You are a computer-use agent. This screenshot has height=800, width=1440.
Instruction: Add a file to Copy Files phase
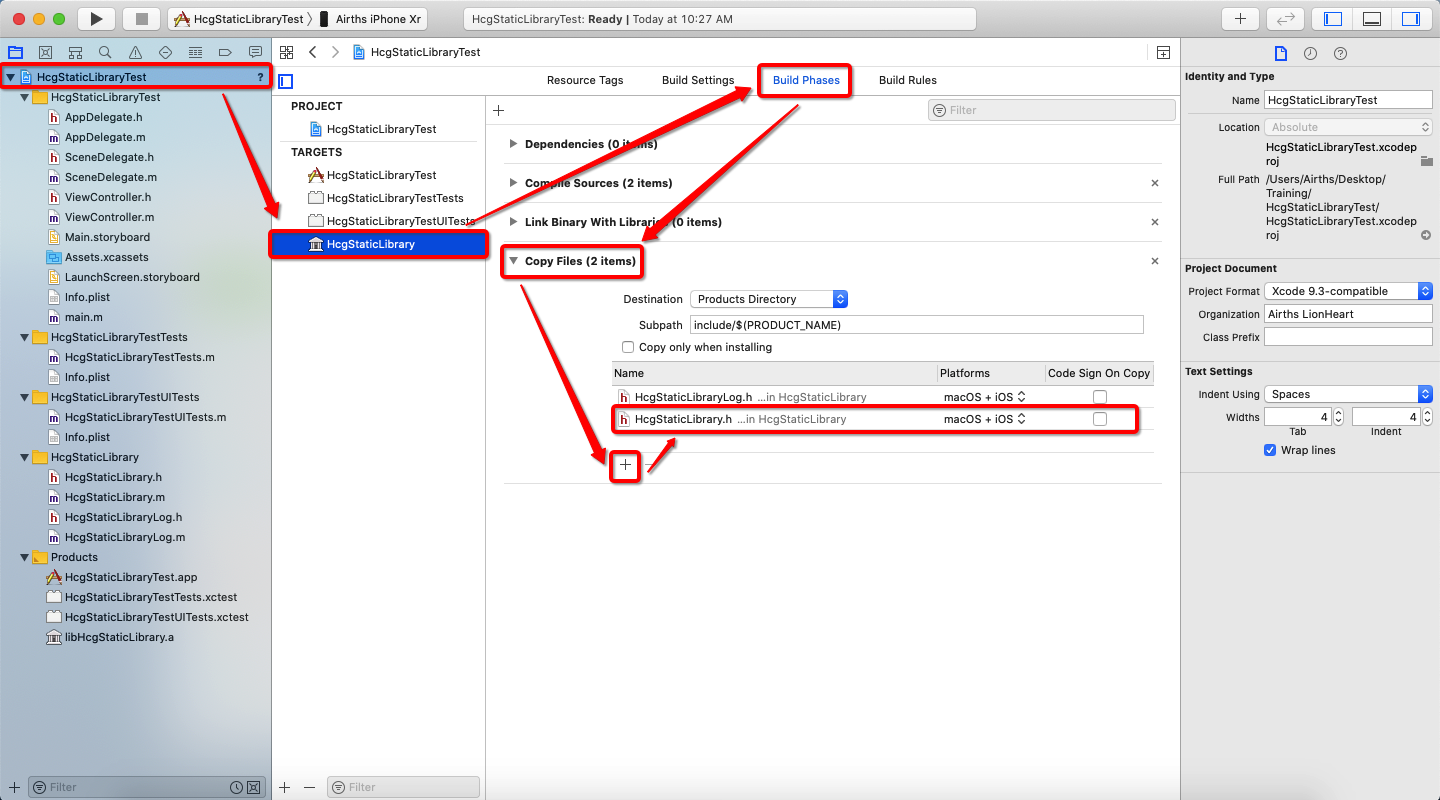[x=625, y=466]
